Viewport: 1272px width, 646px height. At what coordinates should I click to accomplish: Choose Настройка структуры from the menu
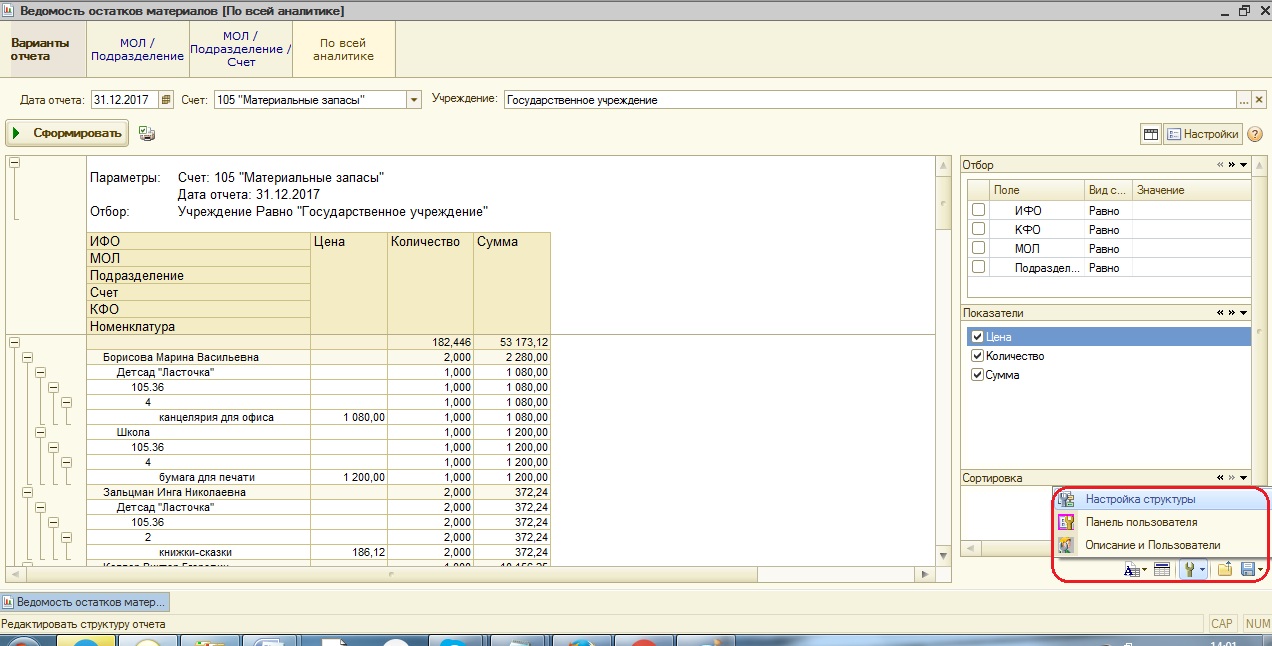coord(1162,499)
